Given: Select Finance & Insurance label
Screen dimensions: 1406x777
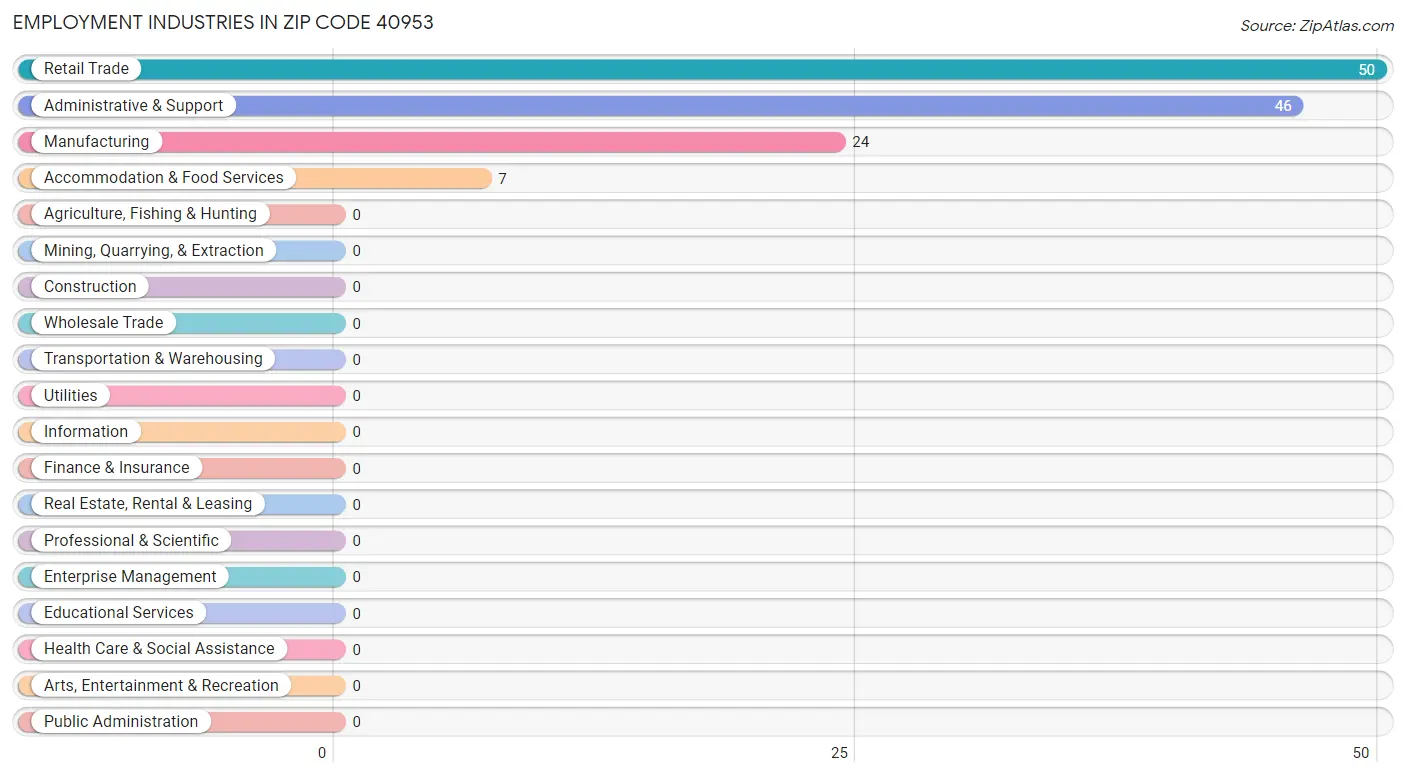Looking at the screenshot, I should tap(116, 468).
